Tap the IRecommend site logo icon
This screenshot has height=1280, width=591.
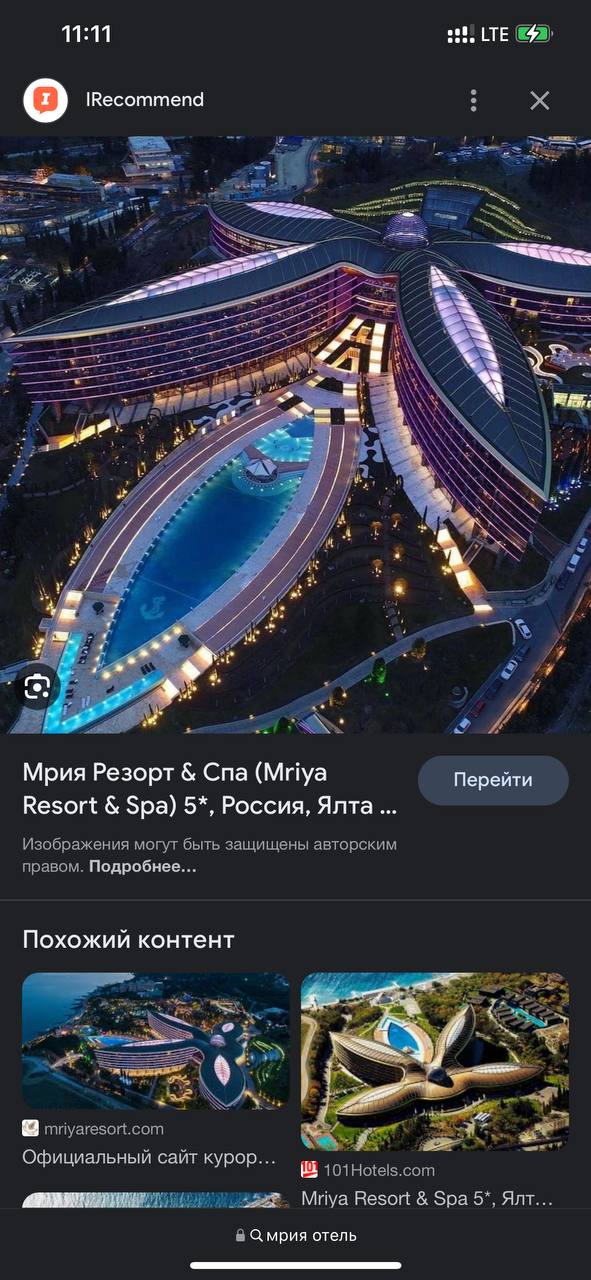pyautogui.click(x=45, y=100)
